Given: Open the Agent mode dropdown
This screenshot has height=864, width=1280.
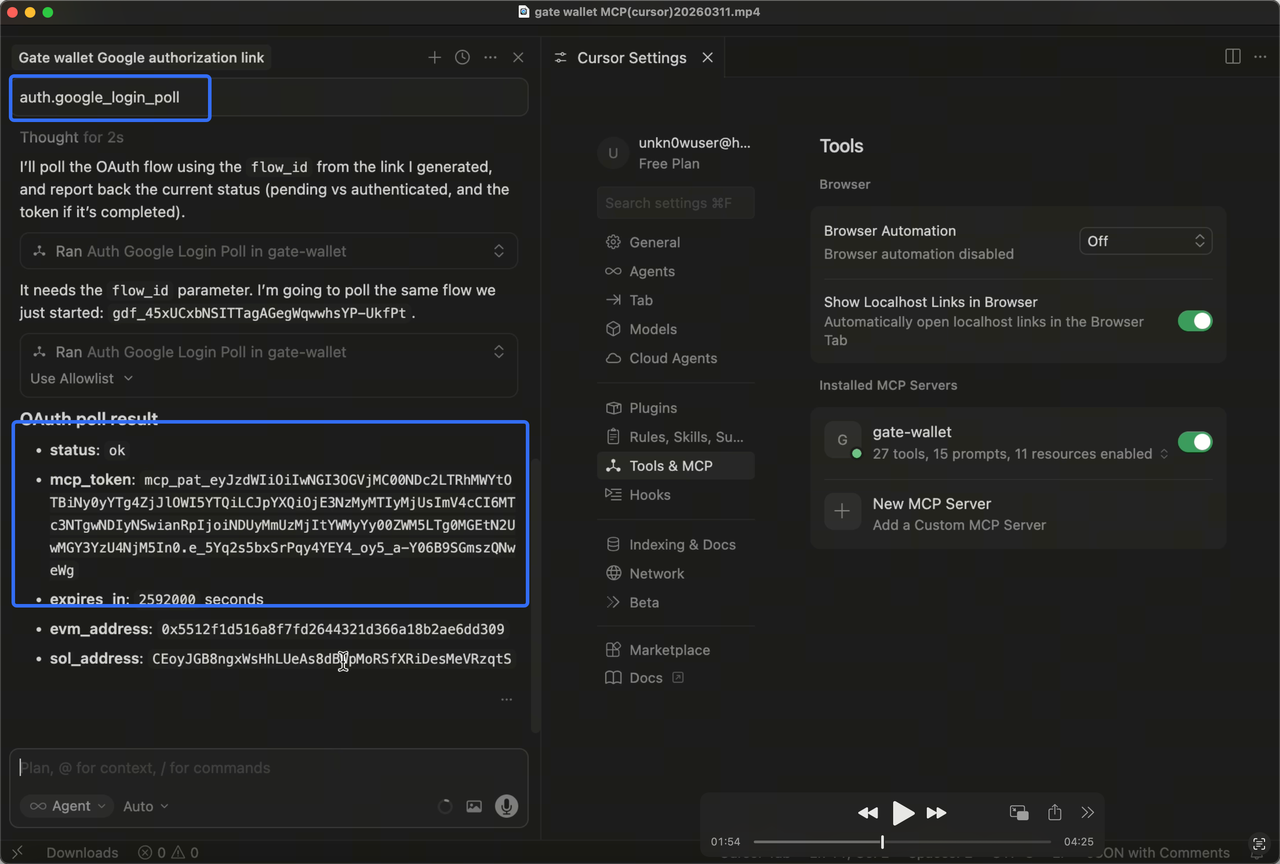Looking at the screenshot, I should pos(69,806).
